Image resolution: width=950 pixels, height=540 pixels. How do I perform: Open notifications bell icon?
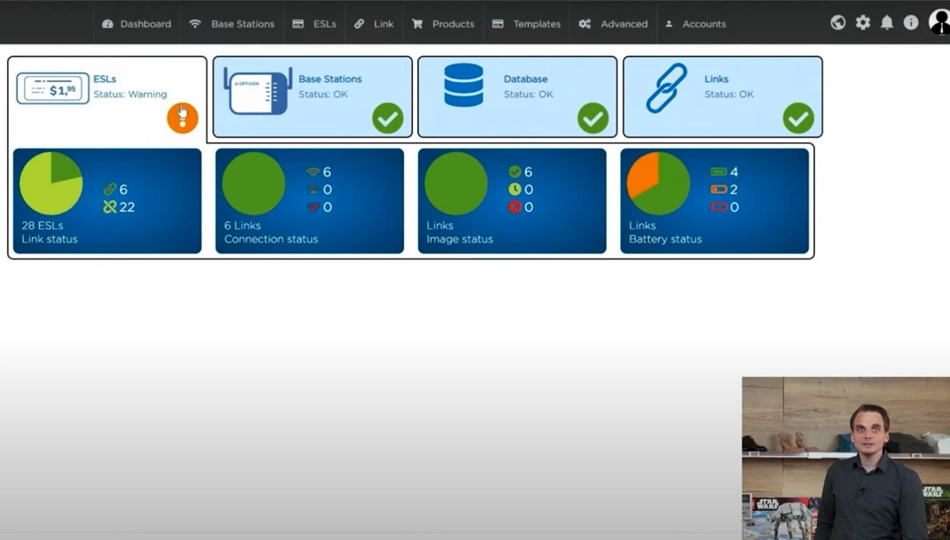click(887, 22)
